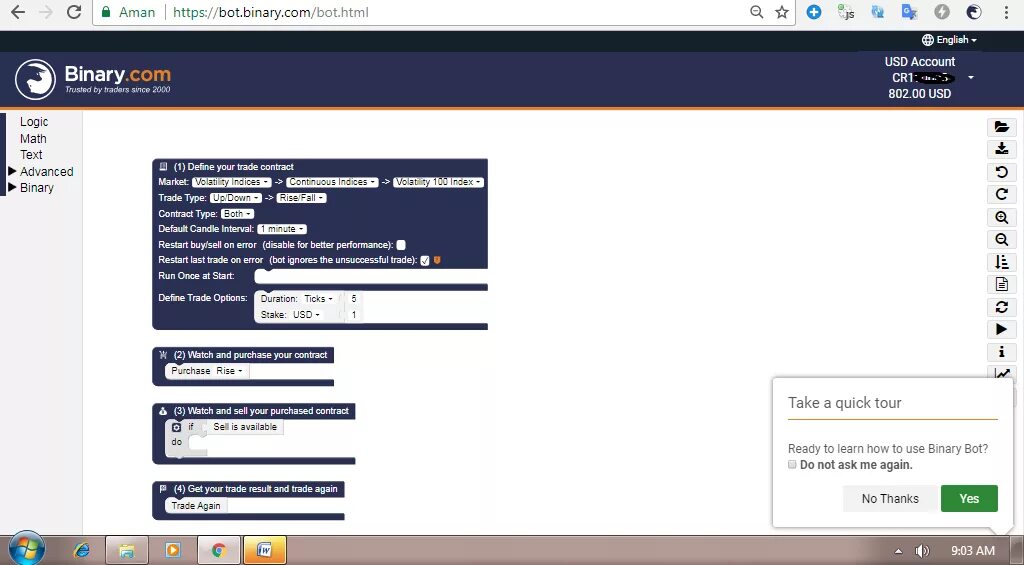Click the reset/refresh bot icon
1024x565 pixels.
(x=1002, y=307)
